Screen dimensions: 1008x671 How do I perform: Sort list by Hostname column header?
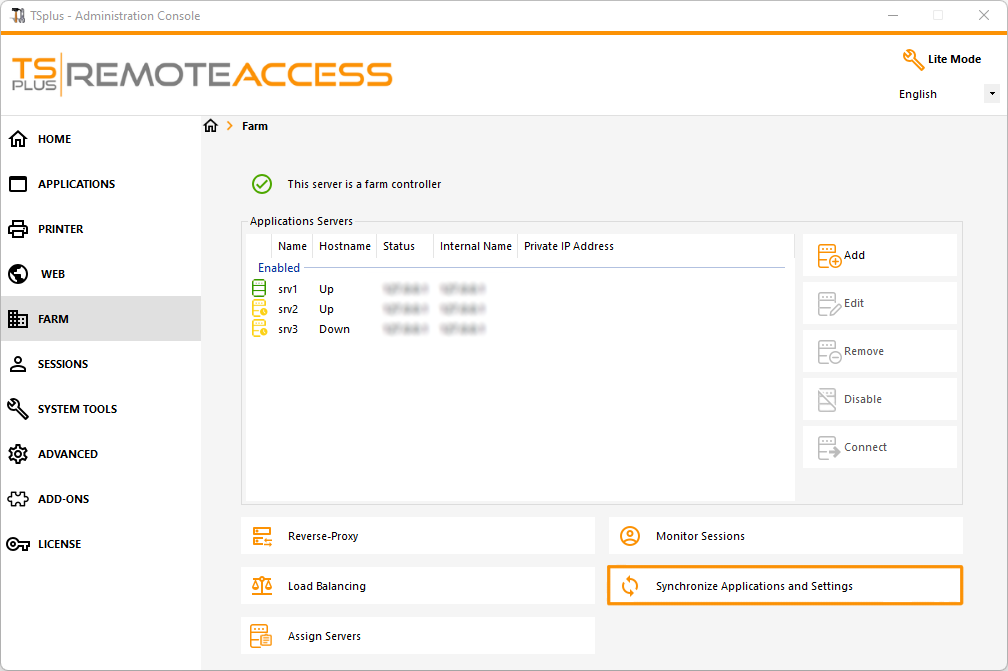coord(344,246)
